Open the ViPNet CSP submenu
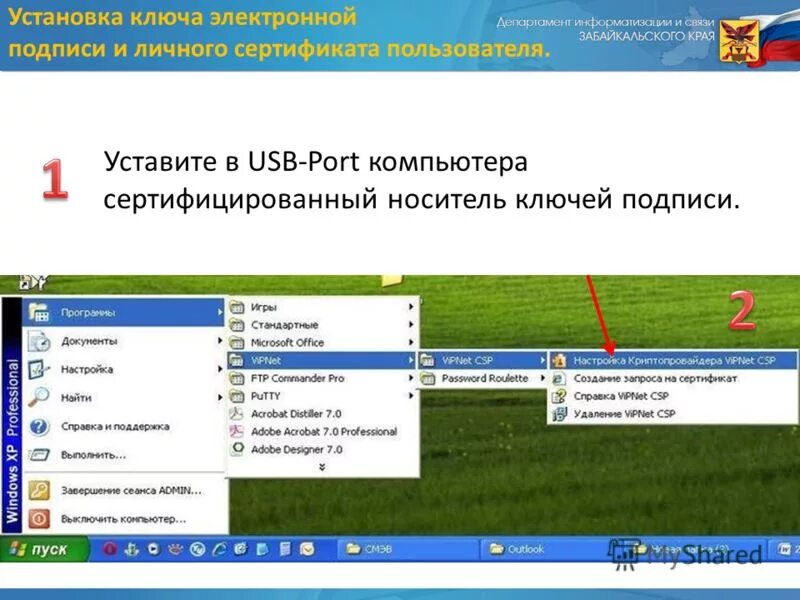Viewport: 800px width, 600px height. coord(483,361)
